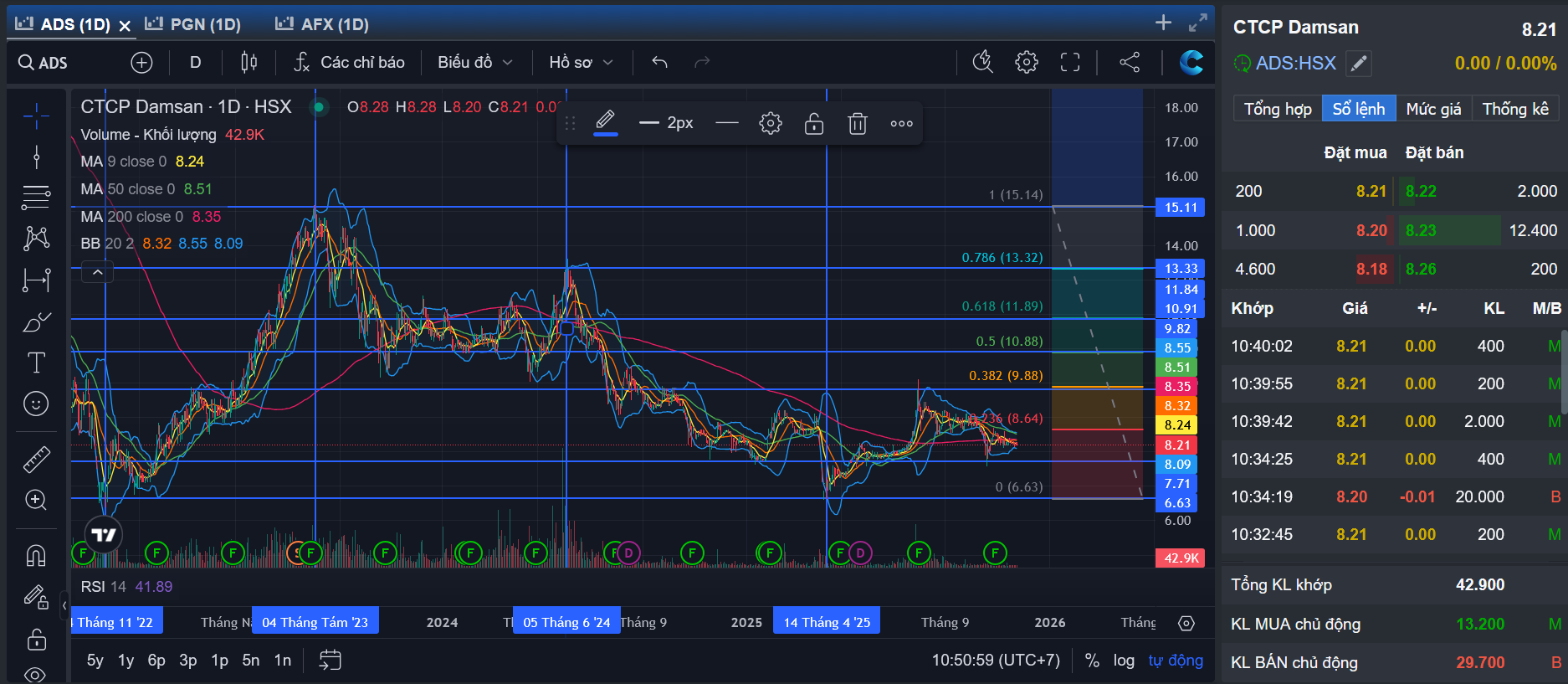Select the text annotation tool

point(36,363)
